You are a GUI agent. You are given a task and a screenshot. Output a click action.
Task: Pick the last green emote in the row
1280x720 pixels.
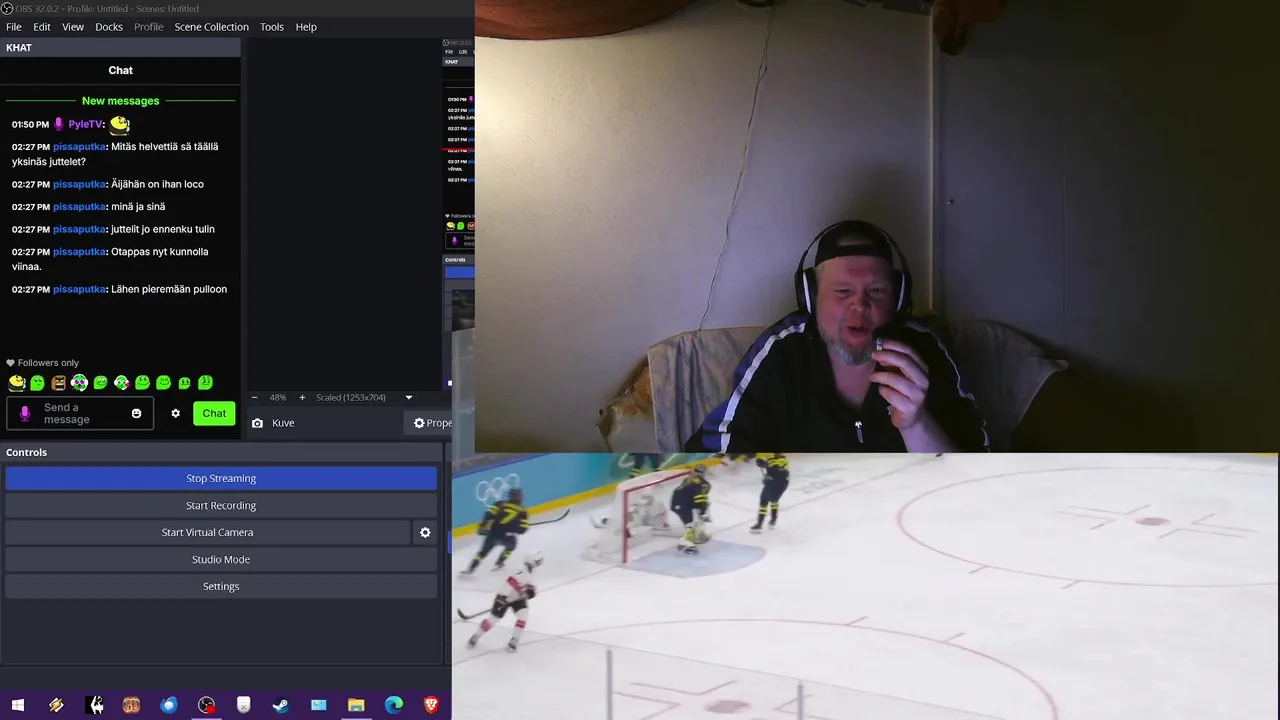[205, 382]
